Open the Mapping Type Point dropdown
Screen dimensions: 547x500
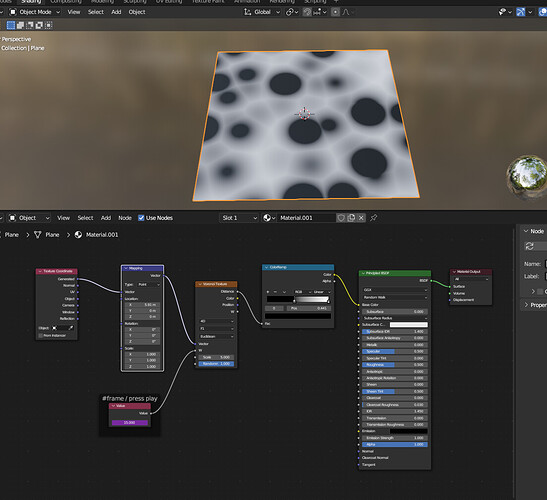(x=149, y=285)
